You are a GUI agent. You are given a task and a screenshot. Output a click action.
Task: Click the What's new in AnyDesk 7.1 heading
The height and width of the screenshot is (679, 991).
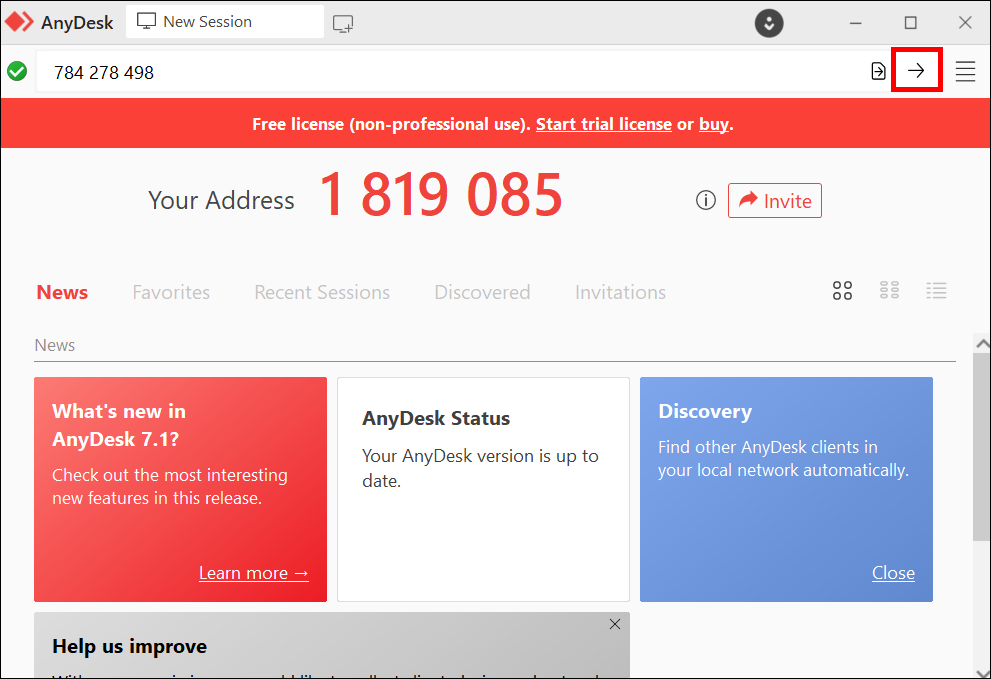click(119, 425)
